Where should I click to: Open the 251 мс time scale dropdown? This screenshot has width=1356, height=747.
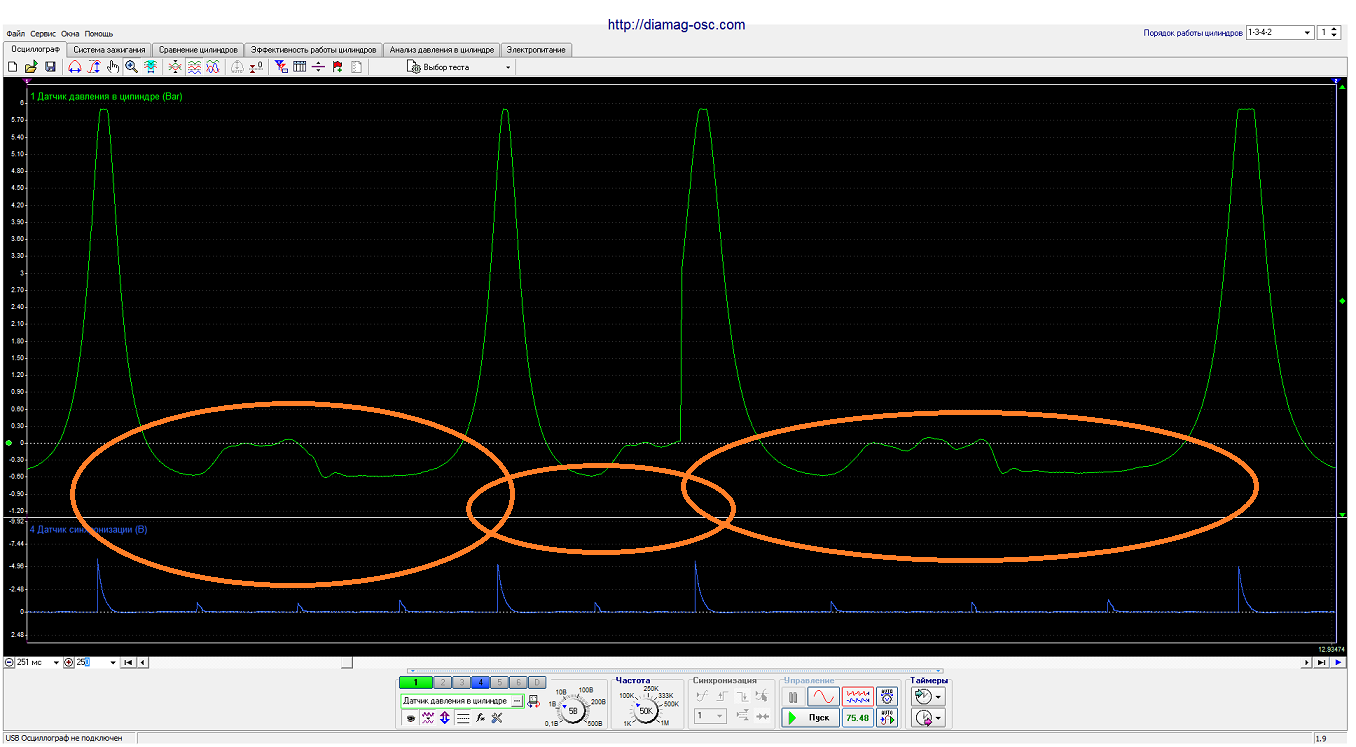tap(57, 662)
